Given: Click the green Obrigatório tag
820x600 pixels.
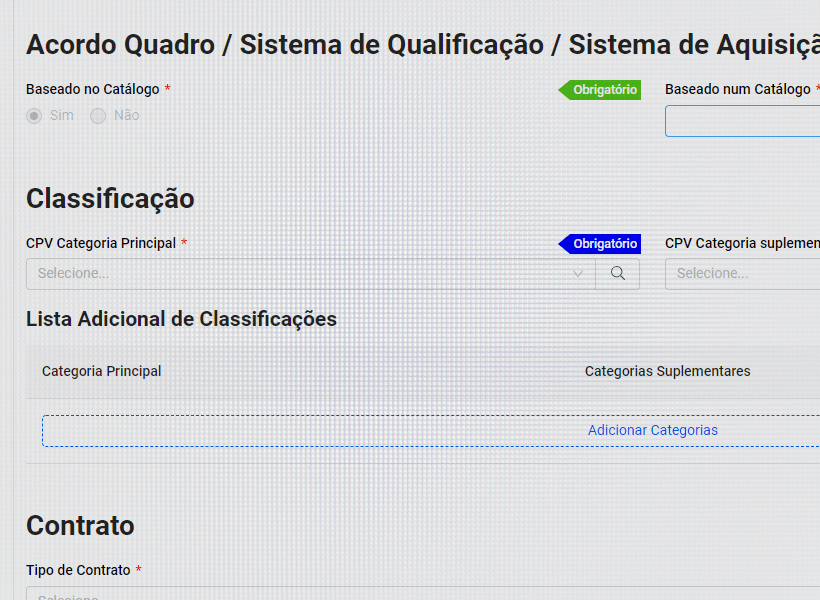Looking at the screenshot, I should click(601, 90).
